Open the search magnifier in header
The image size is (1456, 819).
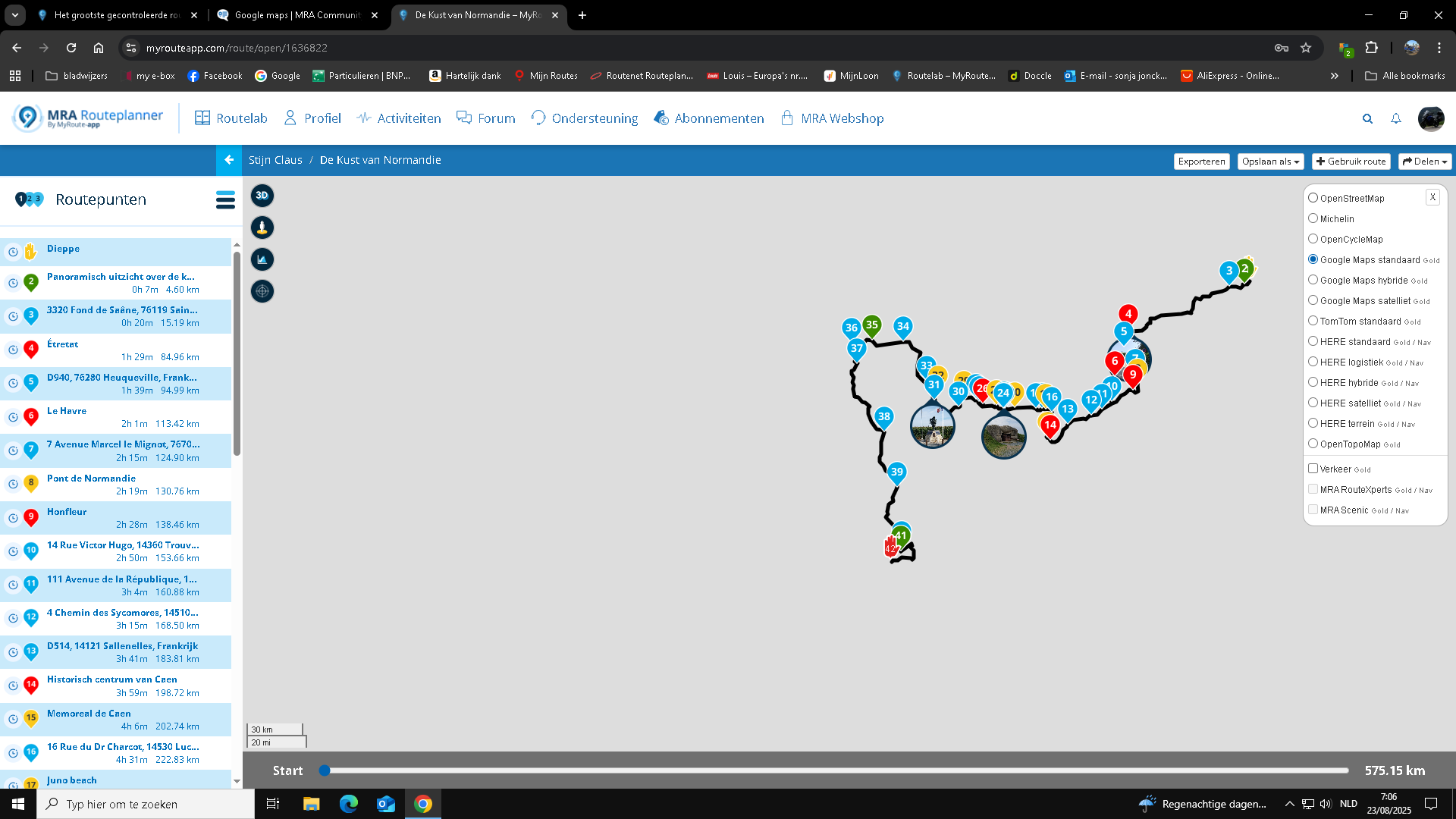click(1367, 118)
